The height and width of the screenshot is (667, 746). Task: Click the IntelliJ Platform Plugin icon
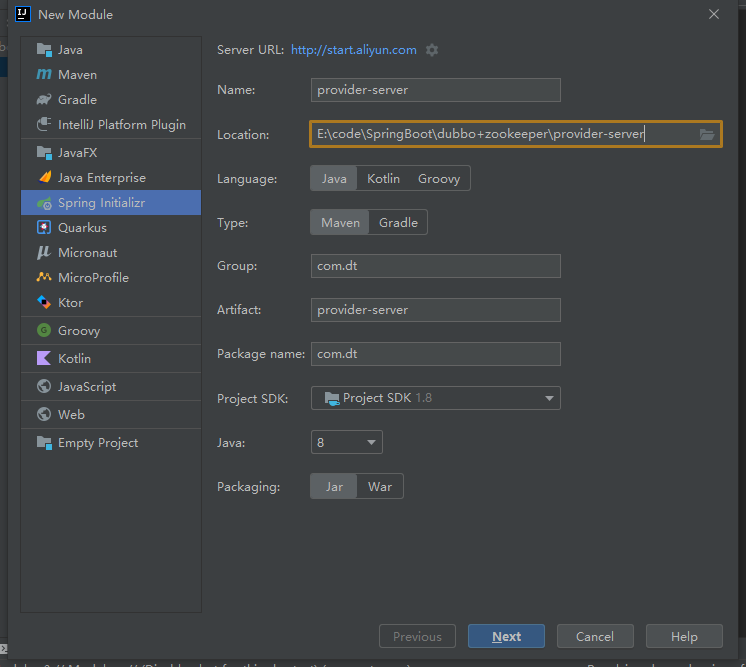(x=44, y=124)
